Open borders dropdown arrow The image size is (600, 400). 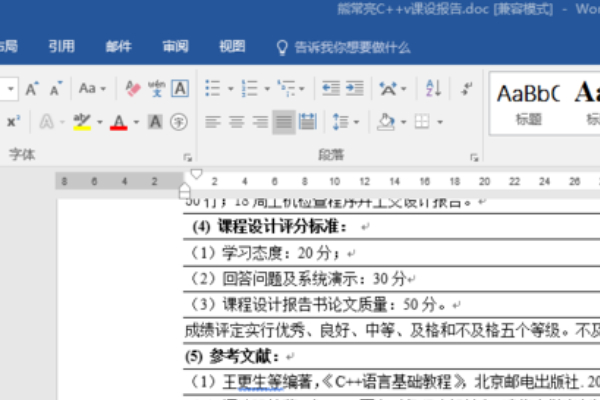pos(440,122)
